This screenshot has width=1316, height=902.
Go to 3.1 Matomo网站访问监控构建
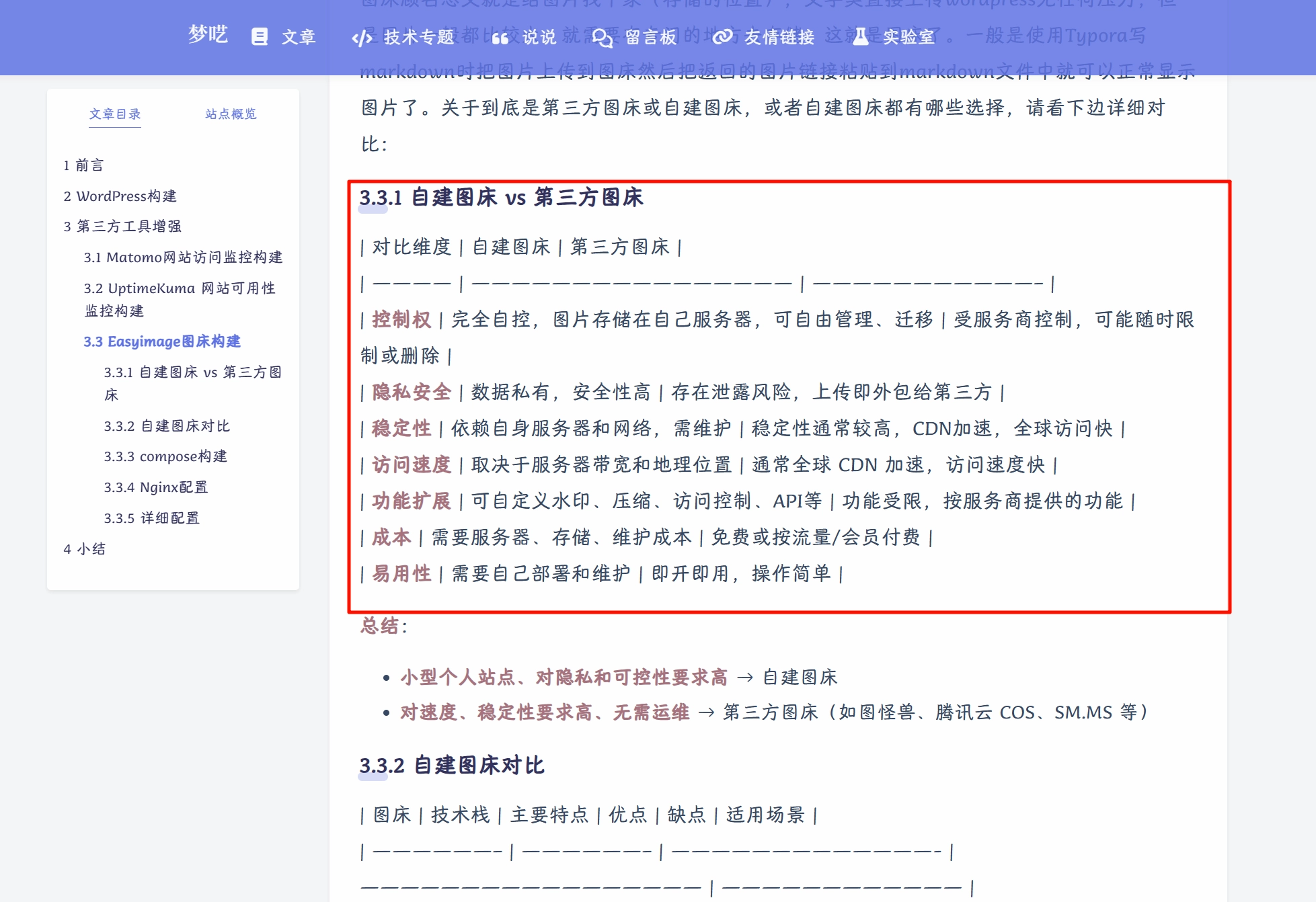click(184, 257)
